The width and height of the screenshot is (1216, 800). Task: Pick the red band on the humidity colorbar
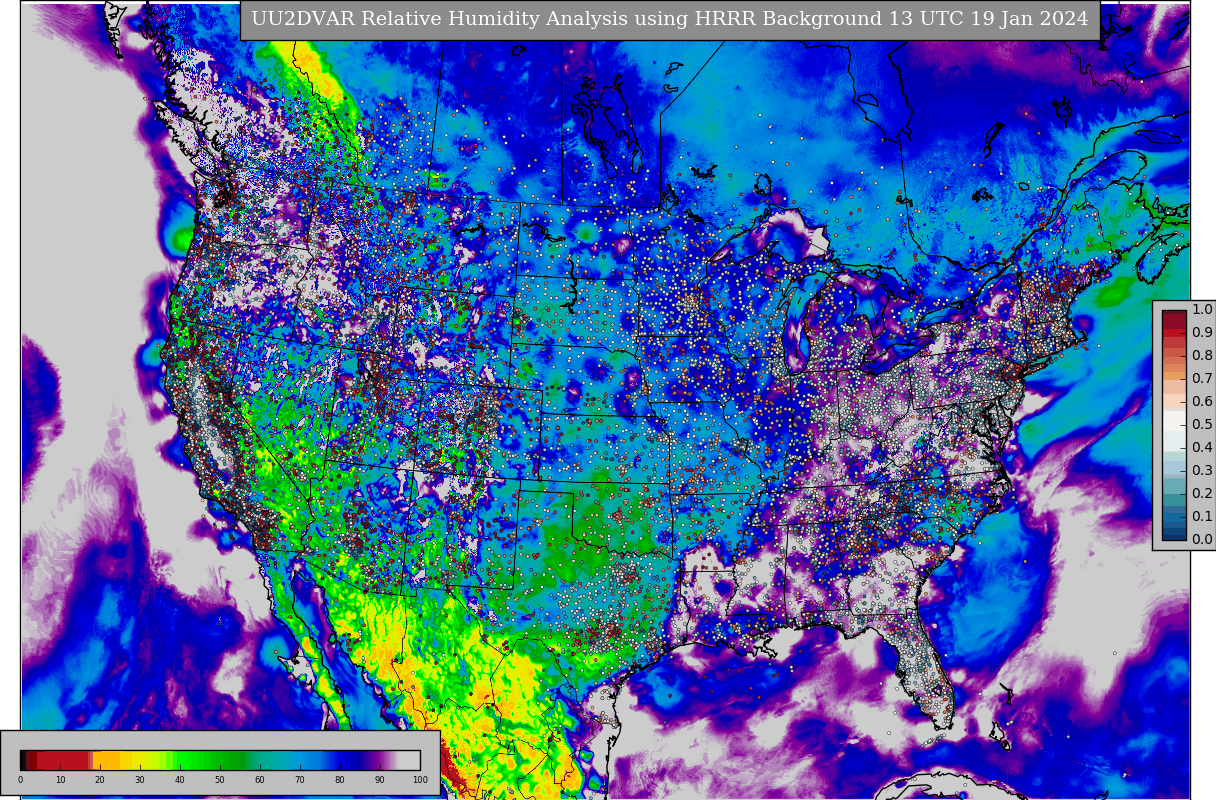click(x=62, y=760)
